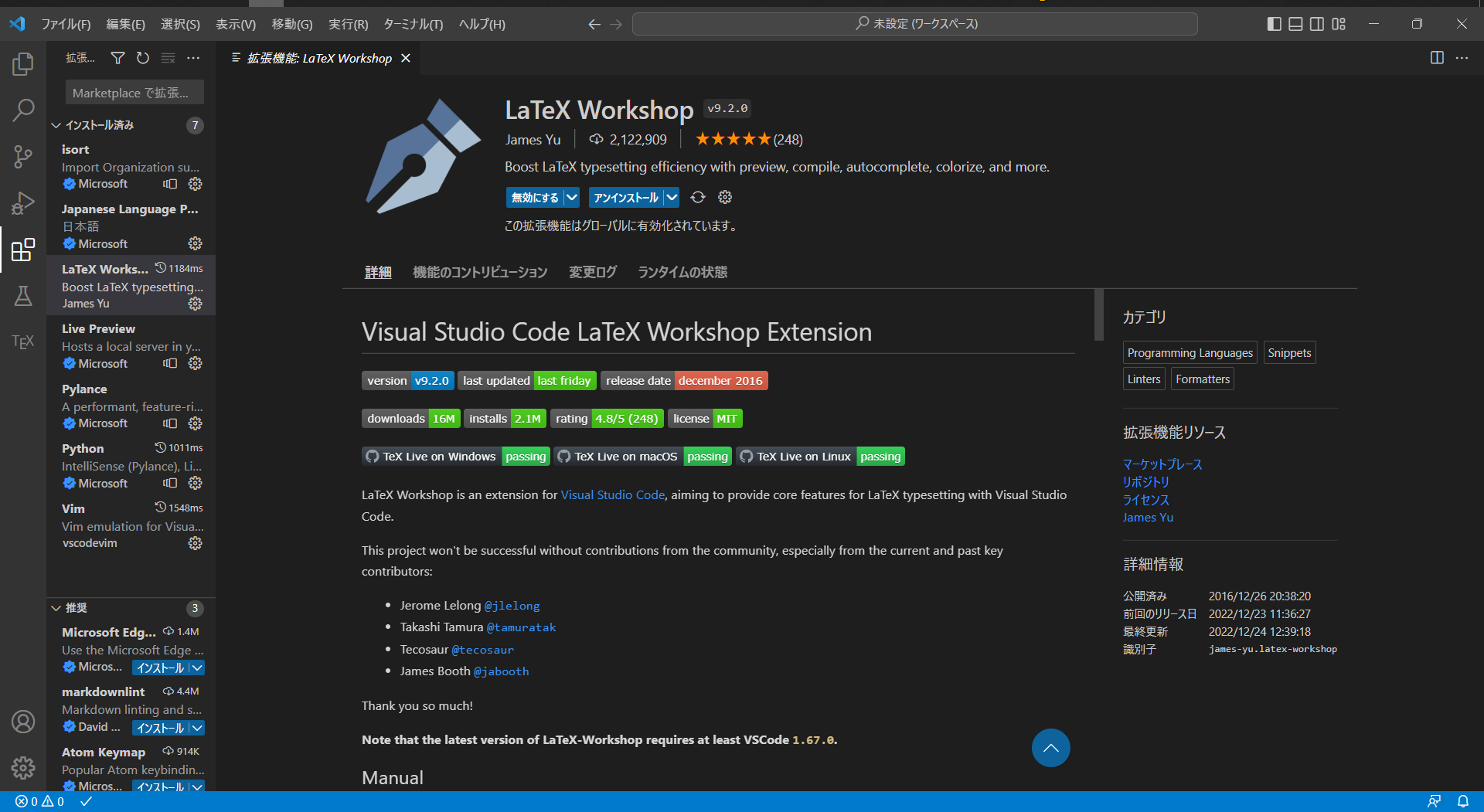Click the README vertical scrollbar

click(1098, 314)
